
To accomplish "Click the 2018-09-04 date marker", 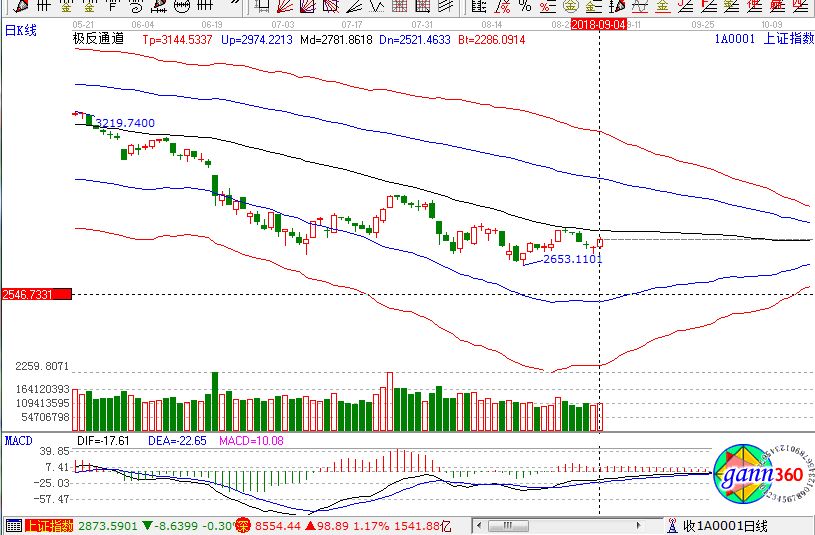I will pos(598,21).
